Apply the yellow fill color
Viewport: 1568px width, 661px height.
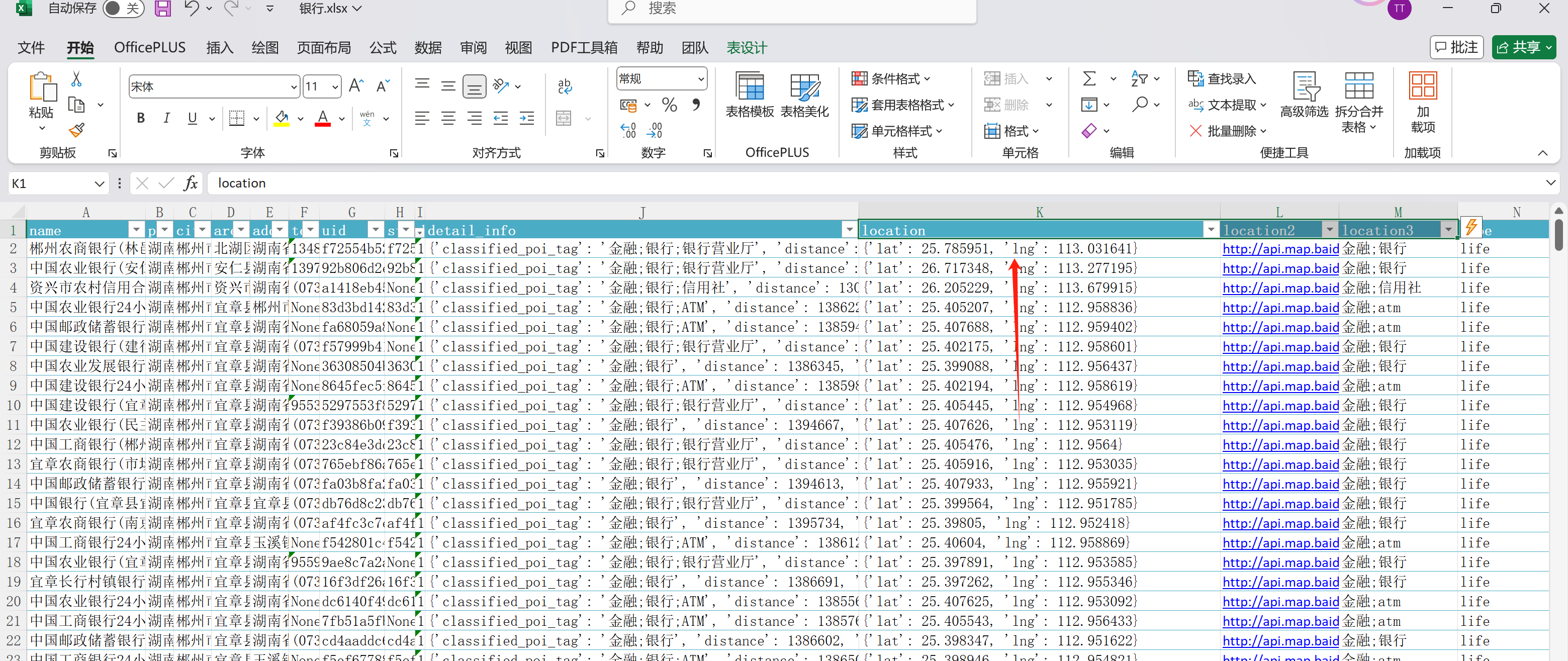281,118
